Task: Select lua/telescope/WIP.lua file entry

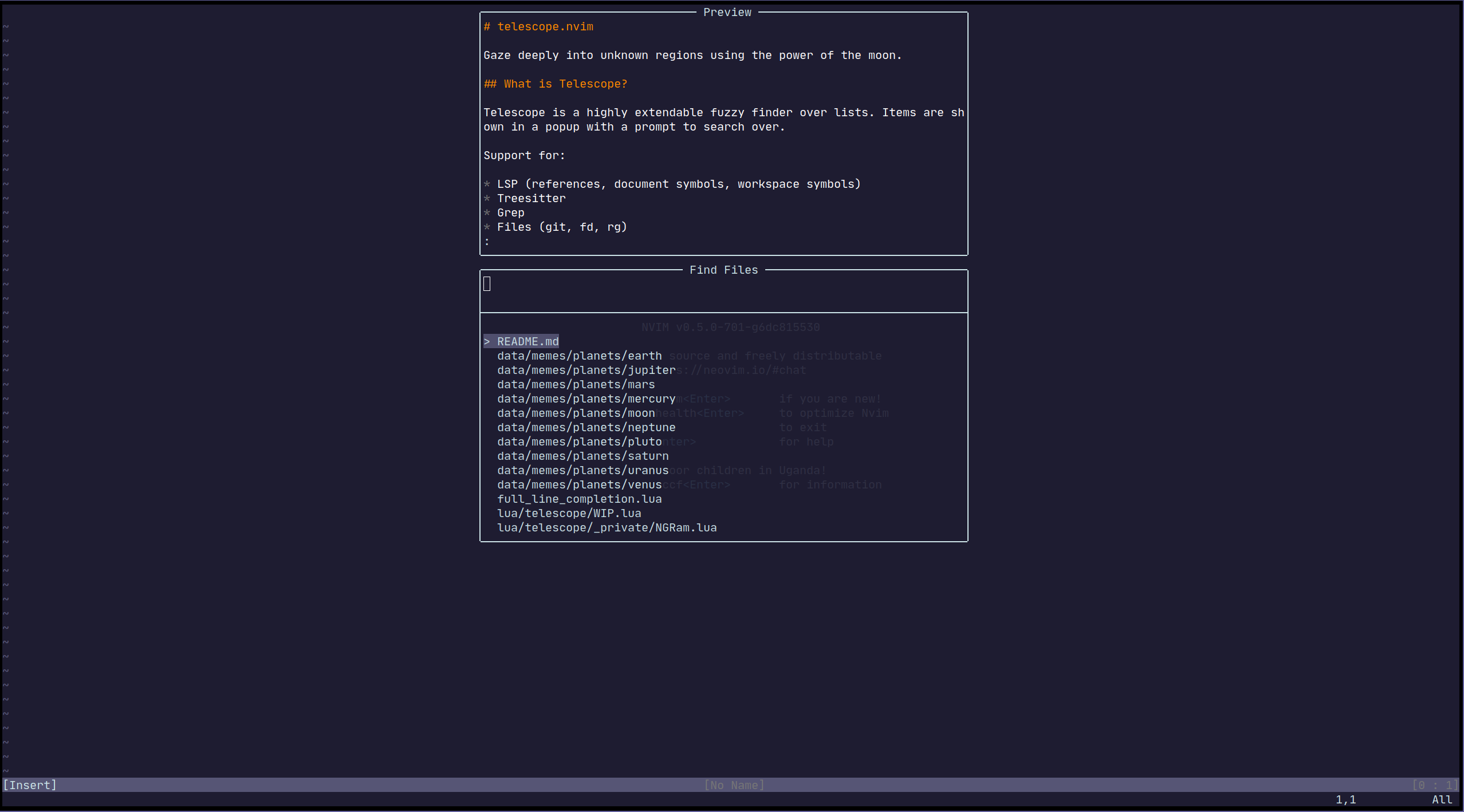Action: pos(569,514)
